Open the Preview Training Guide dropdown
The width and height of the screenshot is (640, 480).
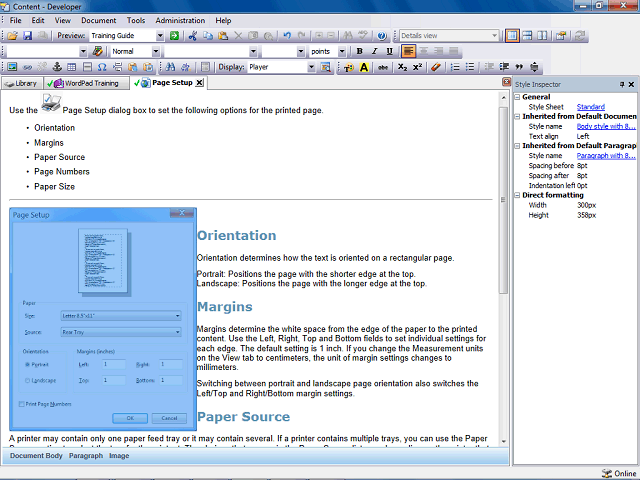click(160, 36)
